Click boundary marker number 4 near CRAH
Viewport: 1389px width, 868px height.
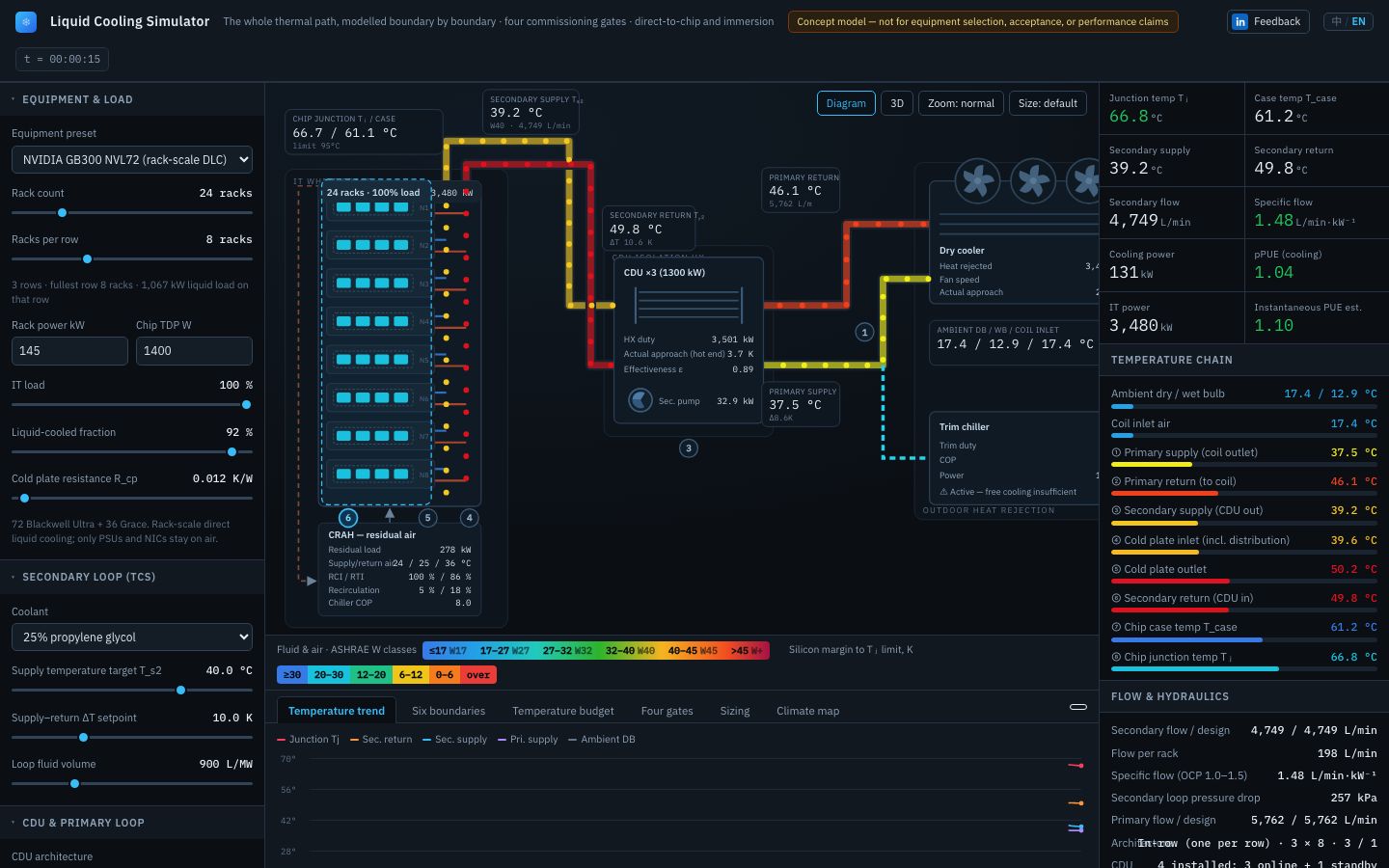[470, 518]
